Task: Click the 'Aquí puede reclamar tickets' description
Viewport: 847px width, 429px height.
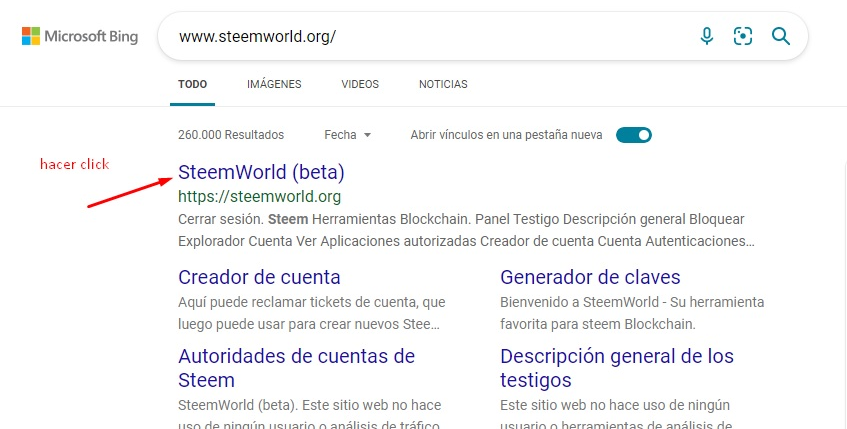Action: (x=312, y=313)
